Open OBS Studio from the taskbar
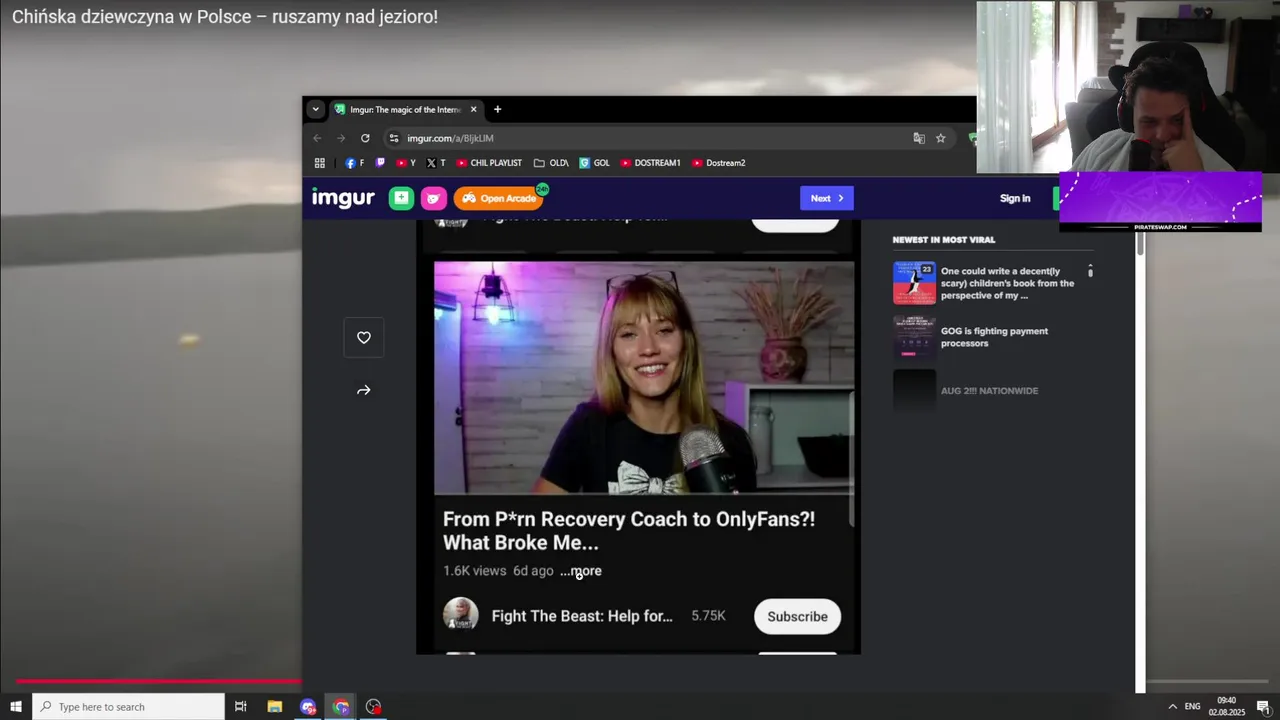 [374, 707]
